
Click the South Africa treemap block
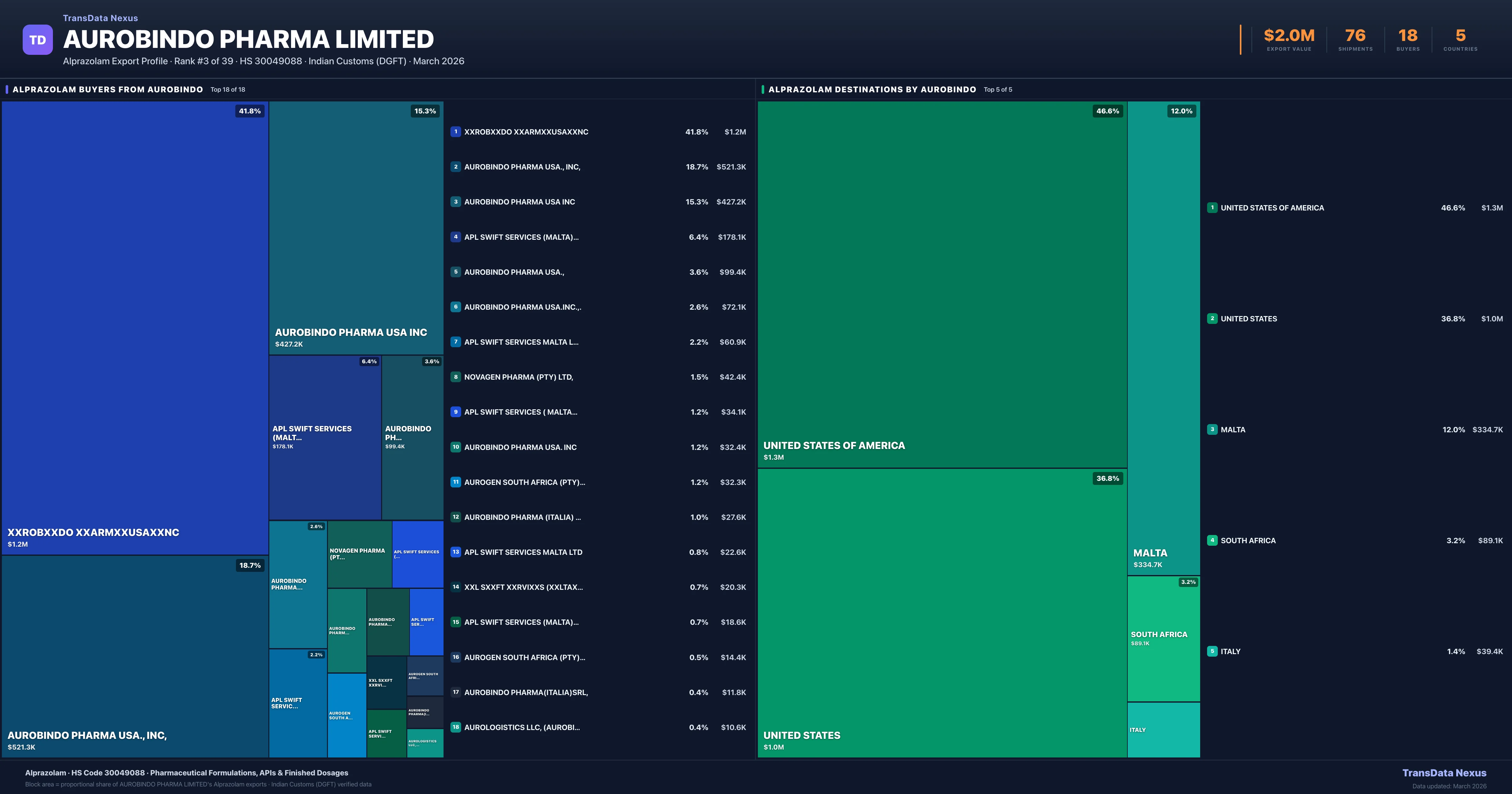pyautogui.click(x=1163, y=638)
